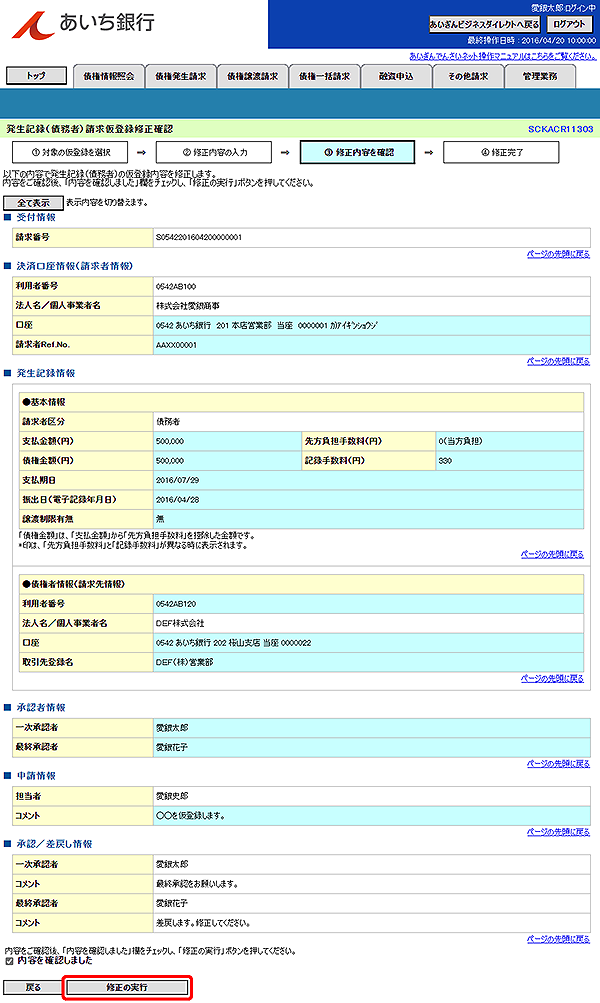Click payment date 2016/07/29

[x=177, y=480]
